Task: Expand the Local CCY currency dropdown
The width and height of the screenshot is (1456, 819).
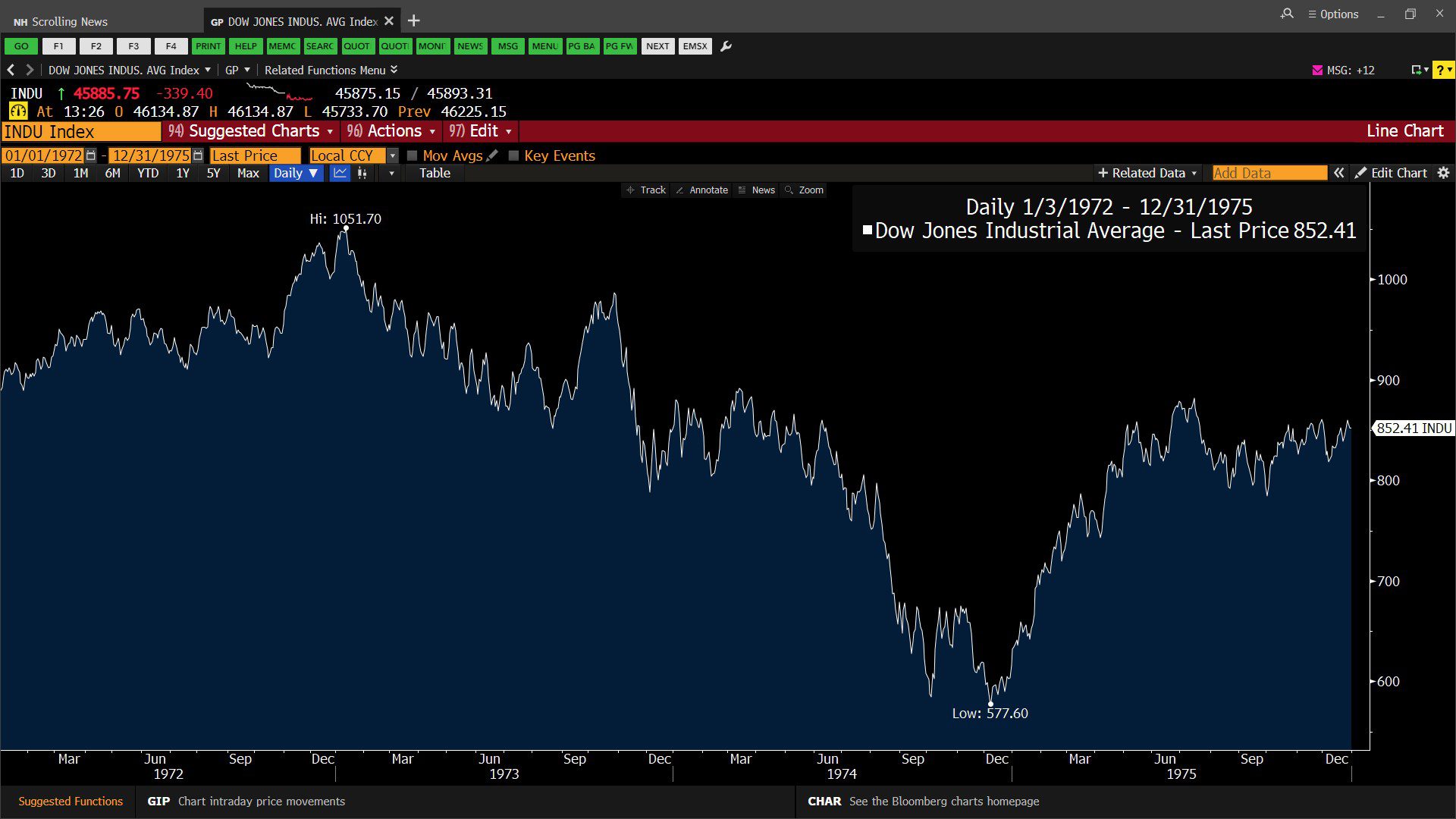Action: [392, 155]
